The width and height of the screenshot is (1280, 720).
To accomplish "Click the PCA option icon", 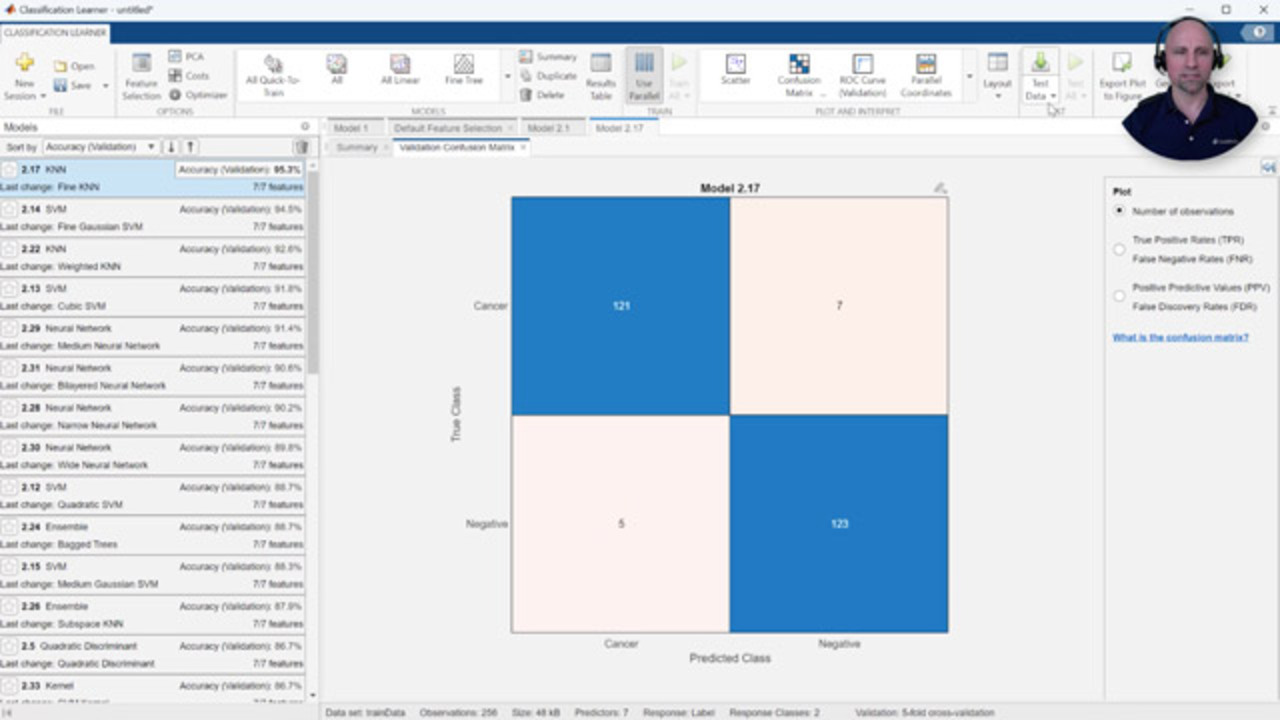I will pos(176,57).
